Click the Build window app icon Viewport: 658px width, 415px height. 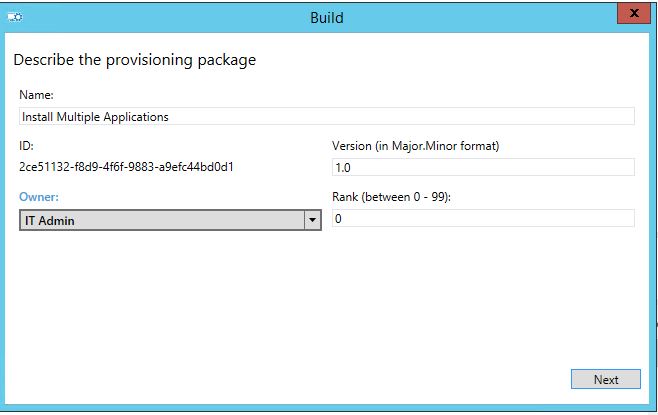(x=15, y=17)
